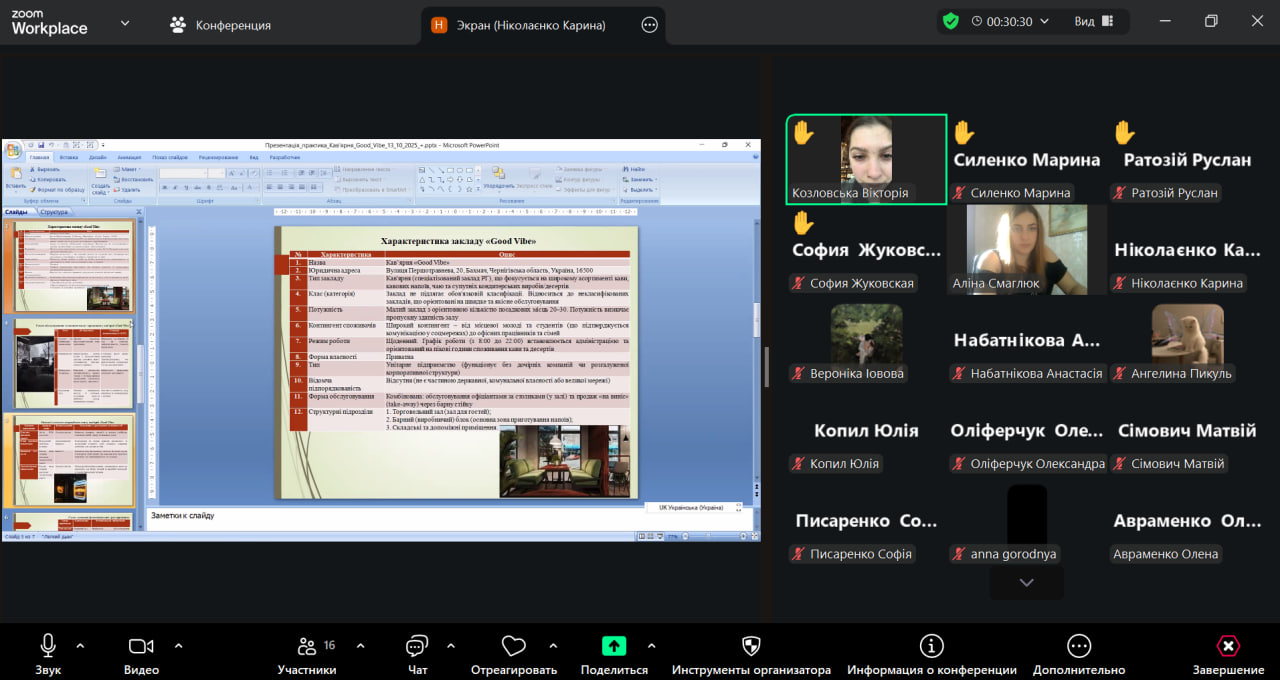
Task: Toggle the microphone Звук button
Action: tap(48, 646)
